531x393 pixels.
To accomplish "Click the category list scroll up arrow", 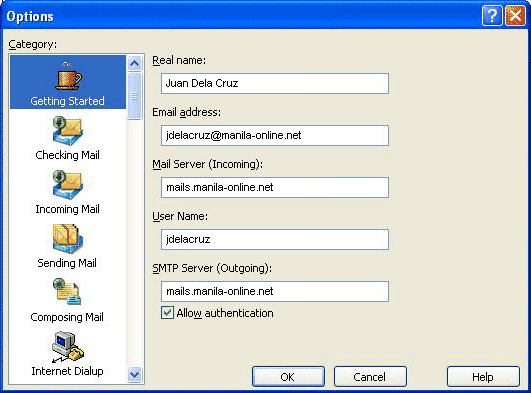I will pyautogui.click(x=135, y=63).
